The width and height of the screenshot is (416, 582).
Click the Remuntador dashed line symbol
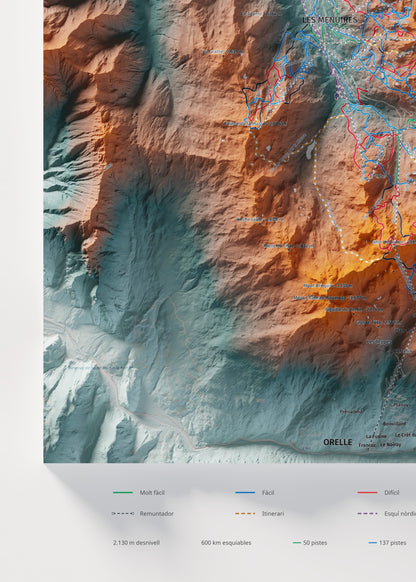tap(123, 514)
